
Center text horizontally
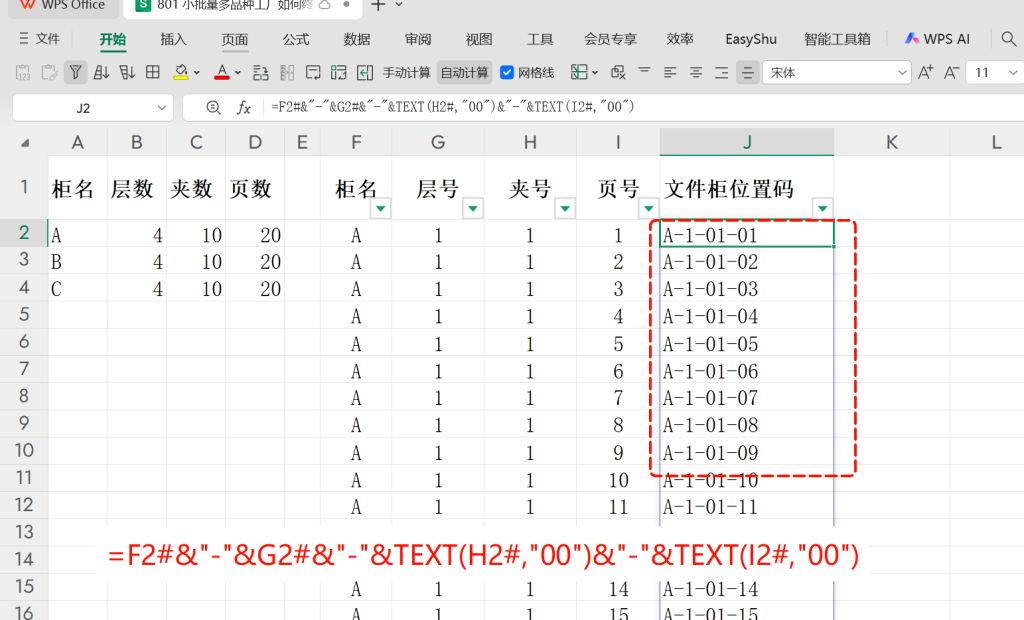[696, 73]
